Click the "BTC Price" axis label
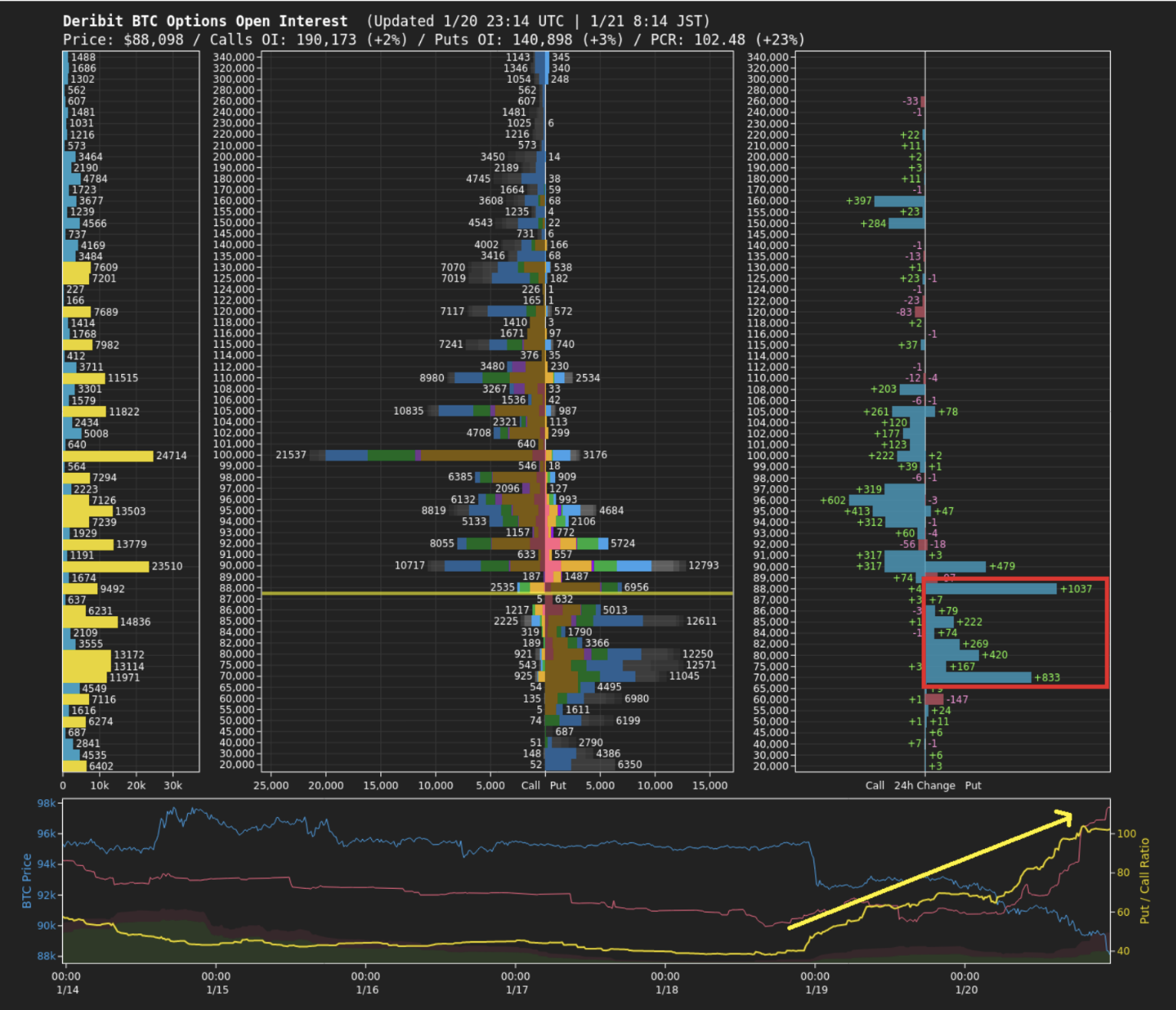This screenshot has height=1010, width=1176. 27,880
